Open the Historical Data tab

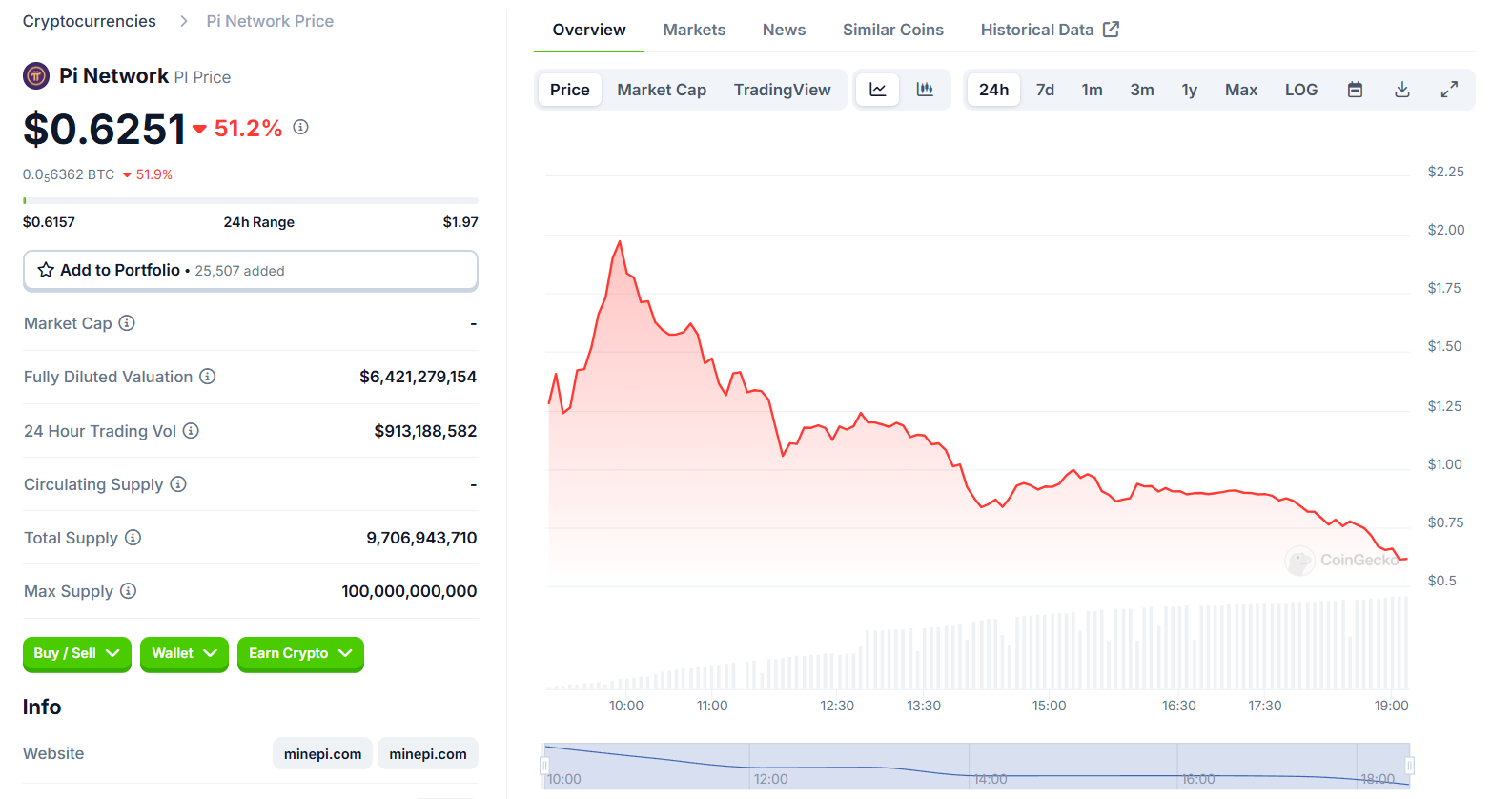pyautogui.click(x=1050, y=30)
